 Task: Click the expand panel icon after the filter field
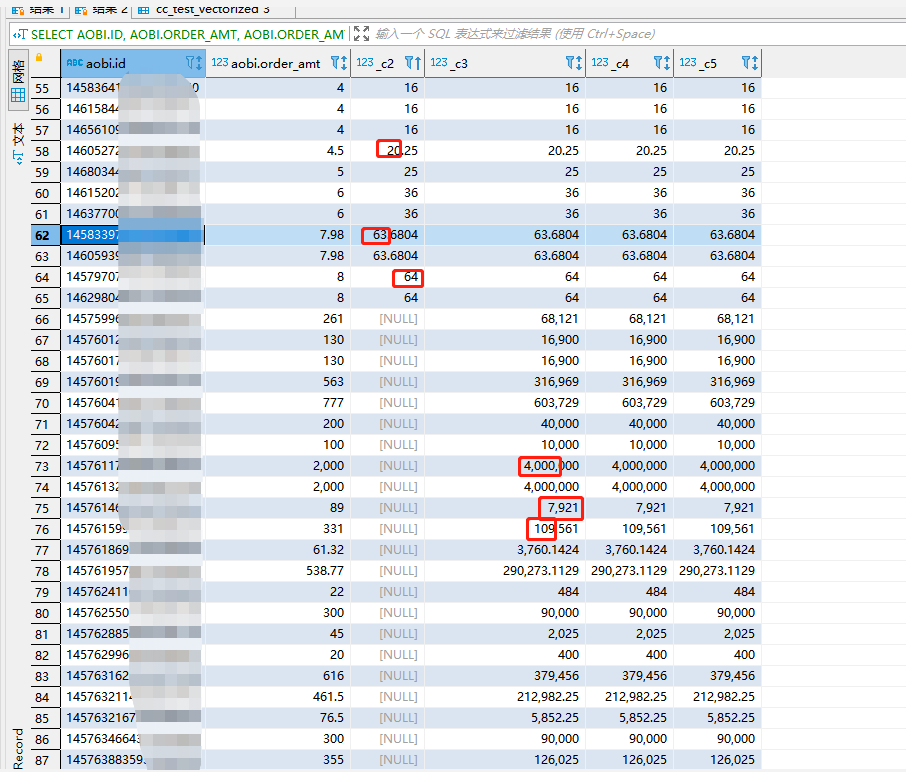pyautogui.click(x=362, y=33)
